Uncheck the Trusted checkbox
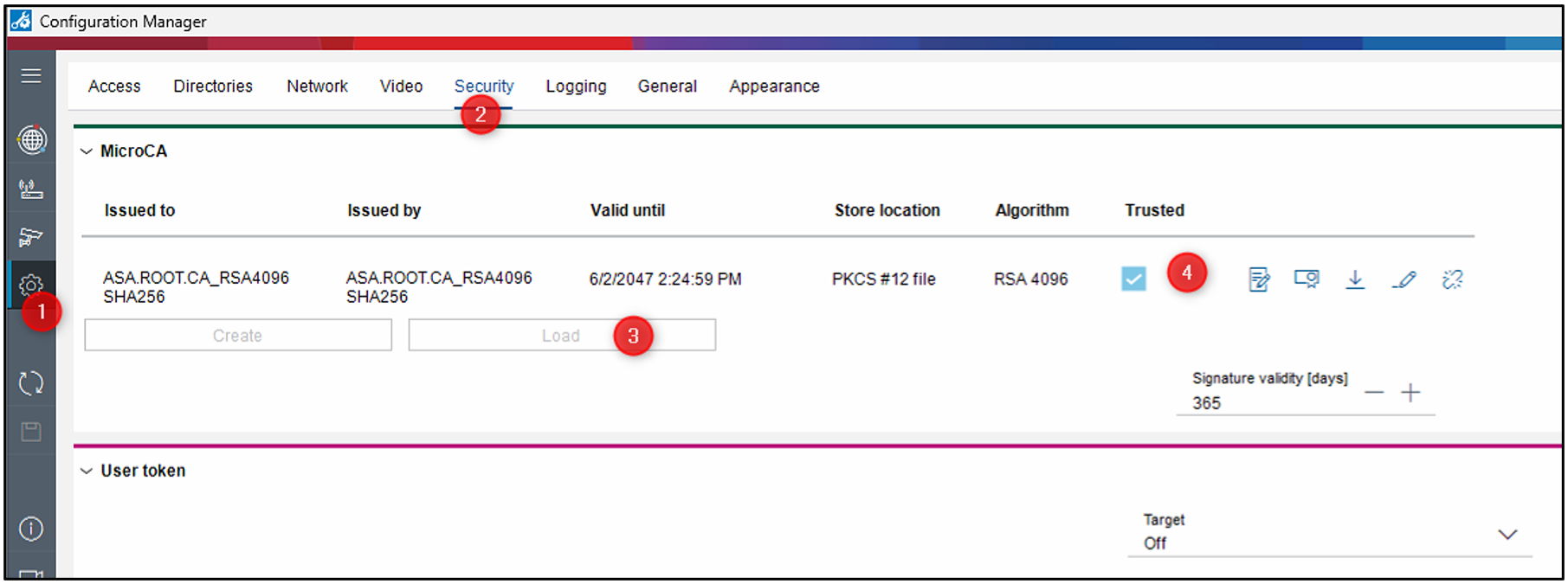 pos(1133,279)
